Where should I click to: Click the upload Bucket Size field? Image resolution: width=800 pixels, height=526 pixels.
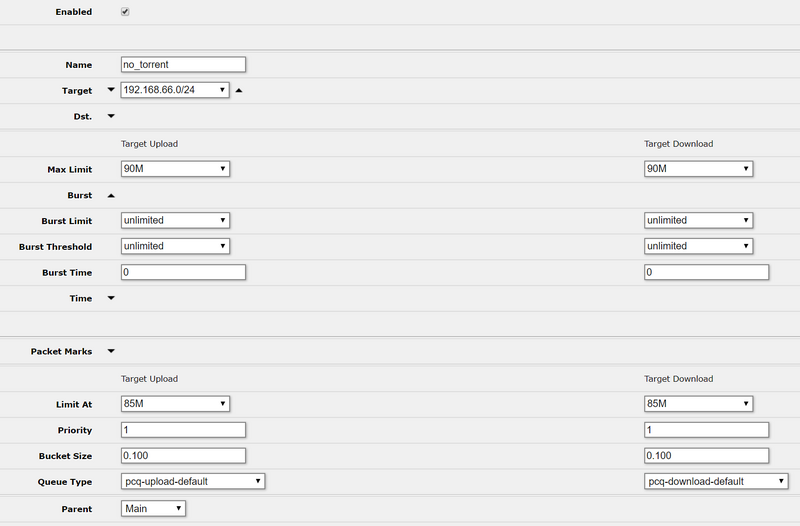(183, 456)
